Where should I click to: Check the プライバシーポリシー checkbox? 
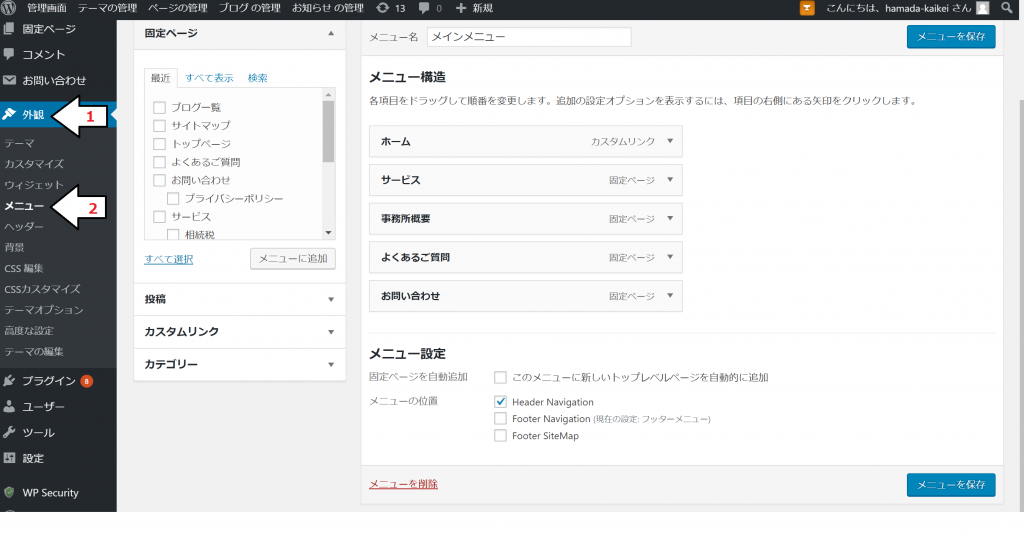coord(173,199)
